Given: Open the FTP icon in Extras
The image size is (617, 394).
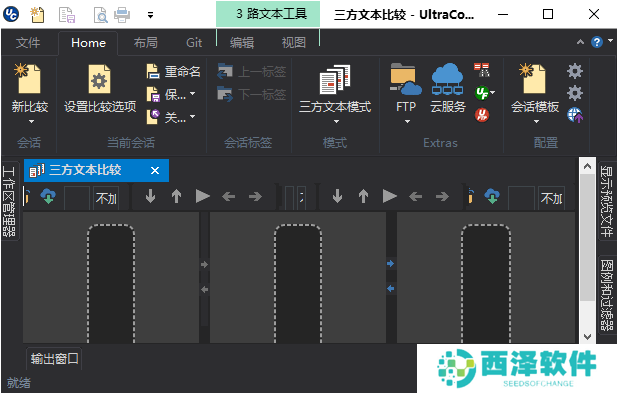Looking at the screenshot, I should point(405,79).
